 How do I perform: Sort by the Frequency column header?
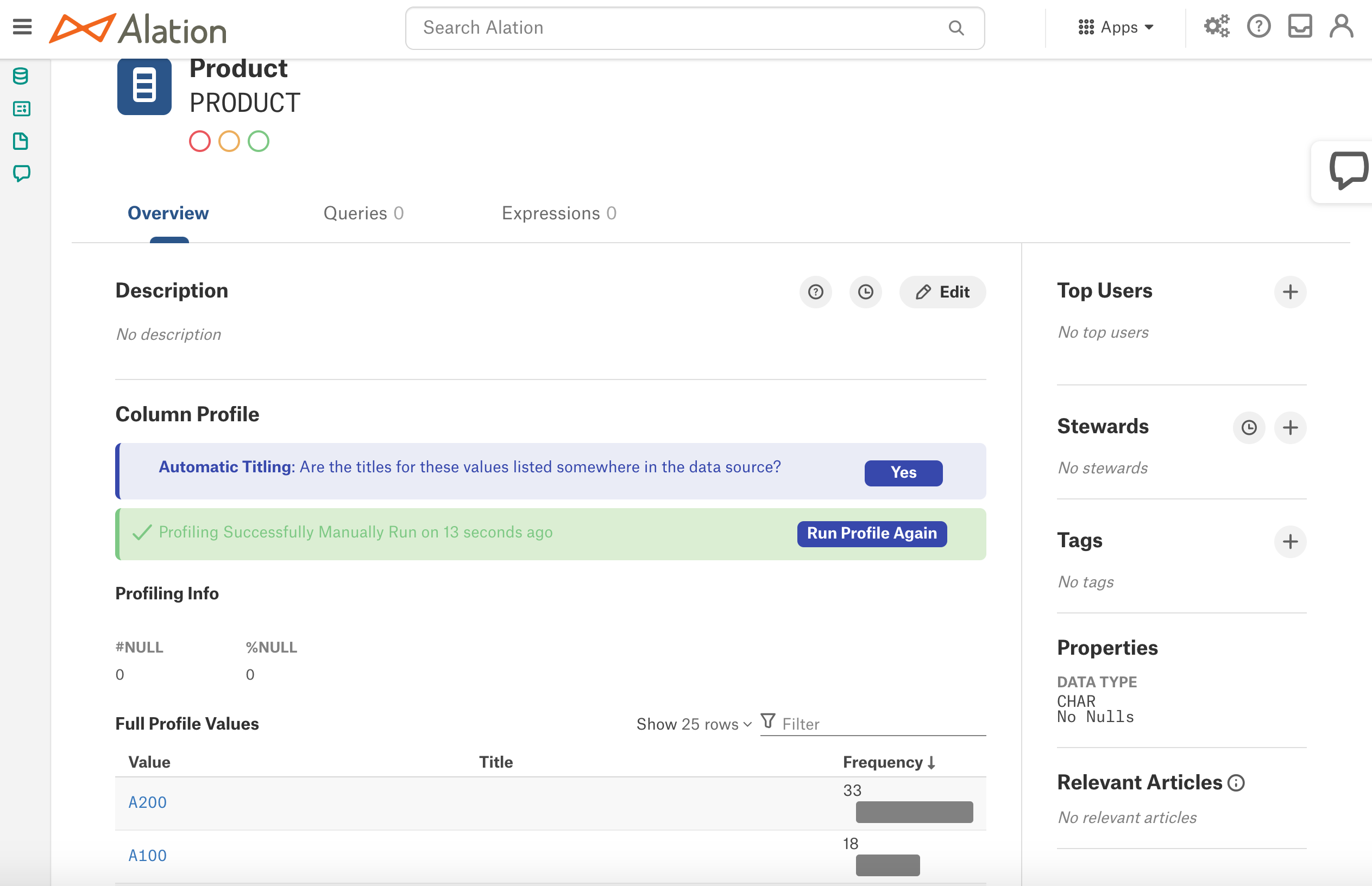click(889, 762)
